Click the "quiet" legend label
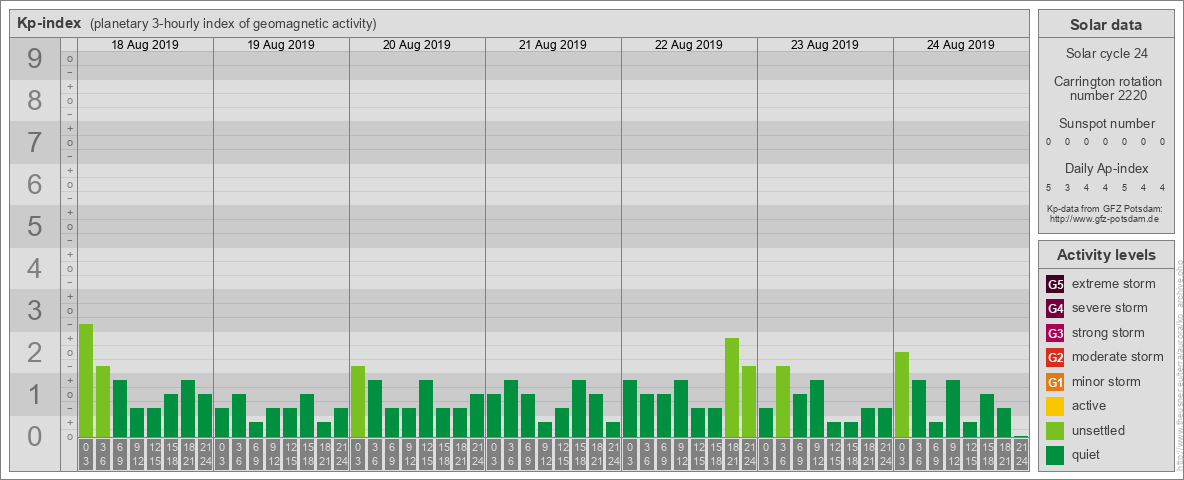1184x480 pixels. point(1086,454)
